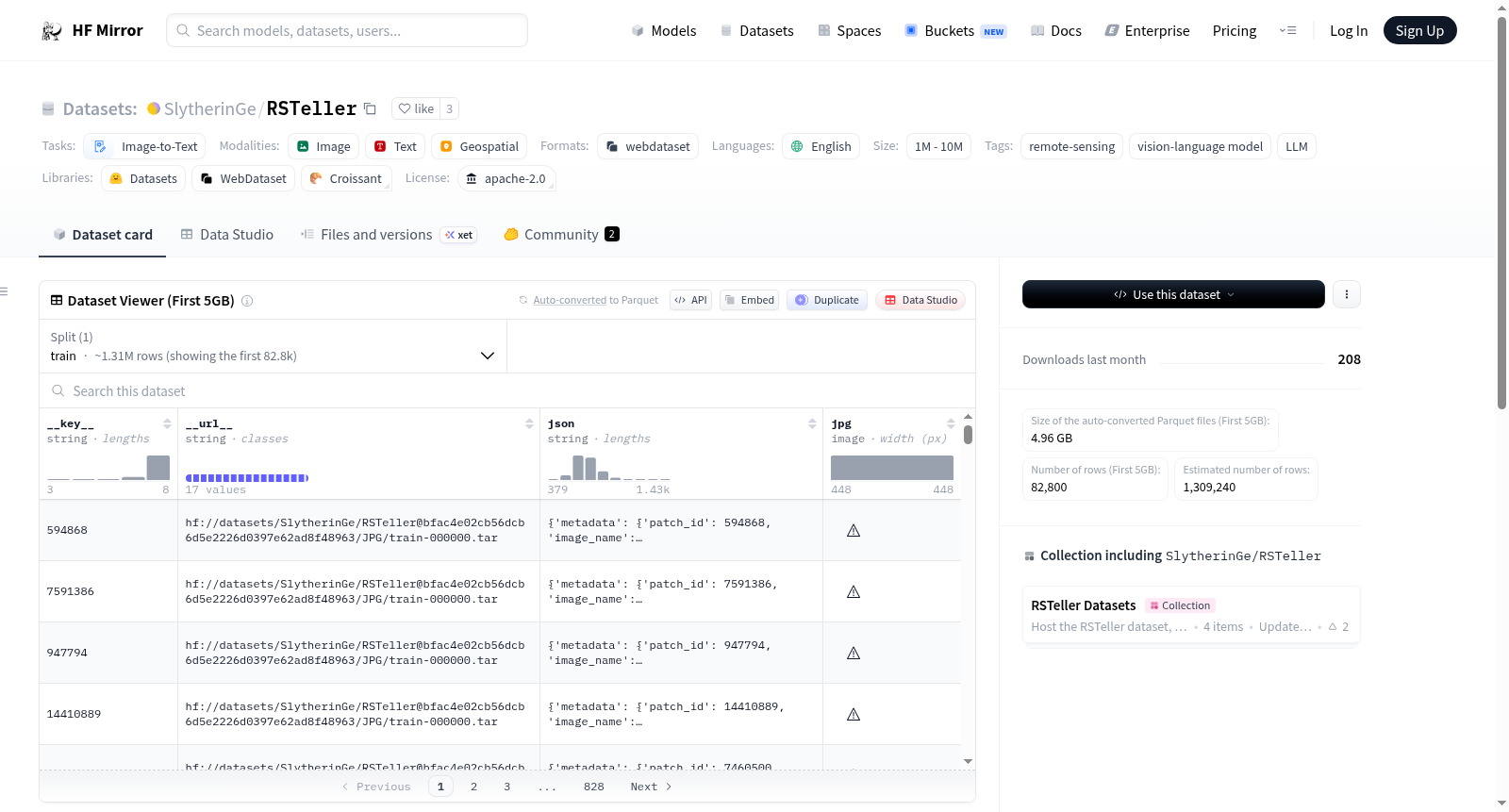Open the SlytherinGe profile link
1509x812 pixels.
[x=209, y=109]
